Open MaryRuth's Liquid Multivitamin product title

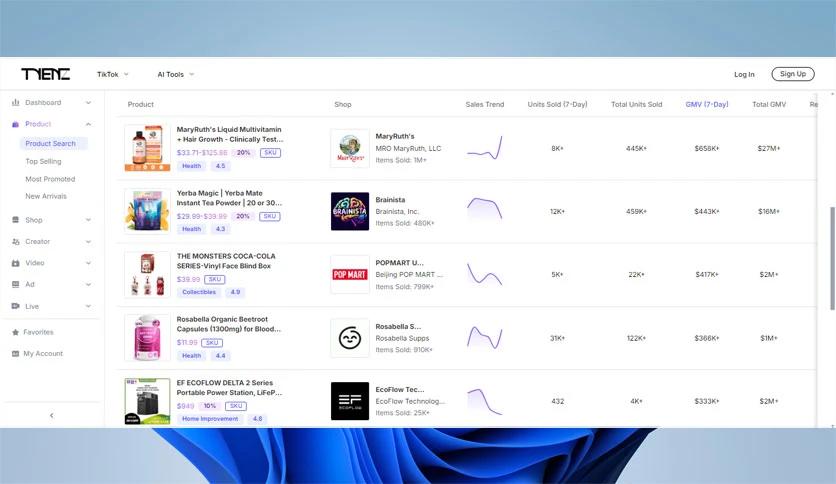[230, 134]
